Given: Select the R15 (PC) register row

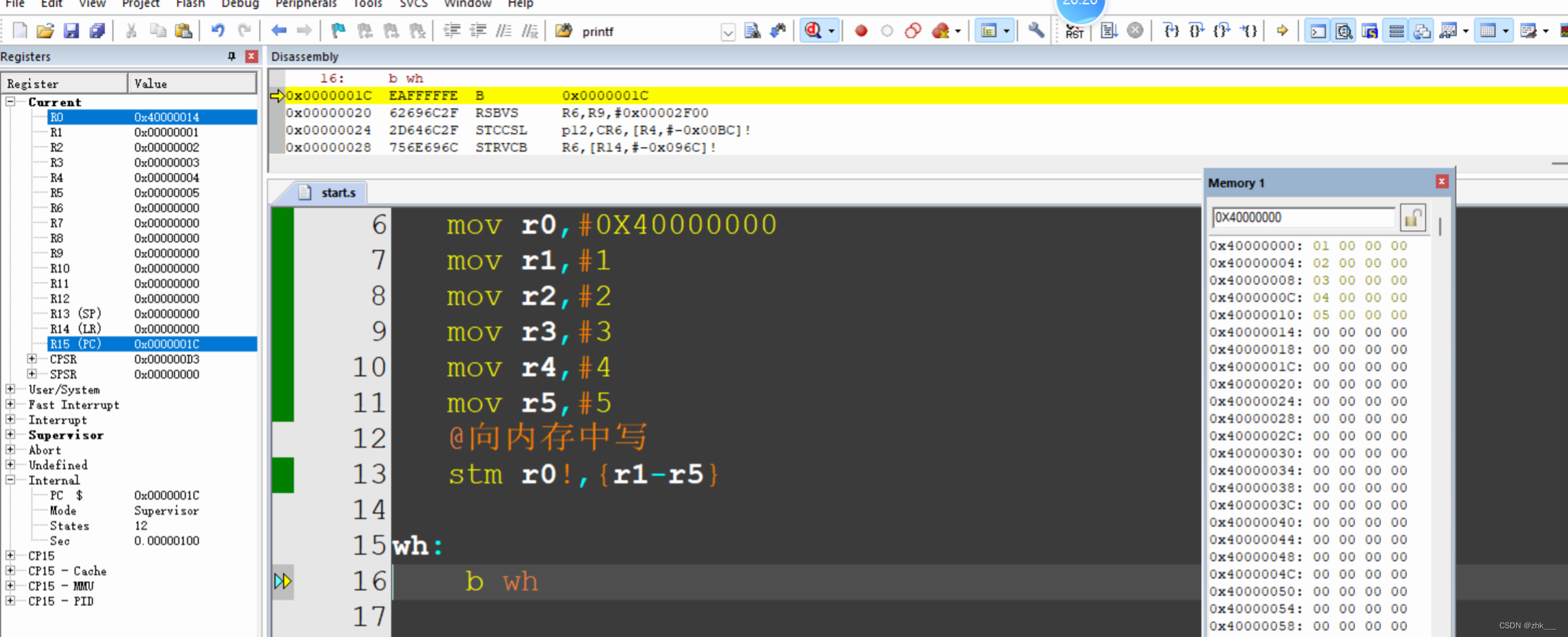Looking at the screenshot, I should click(152, 343).
